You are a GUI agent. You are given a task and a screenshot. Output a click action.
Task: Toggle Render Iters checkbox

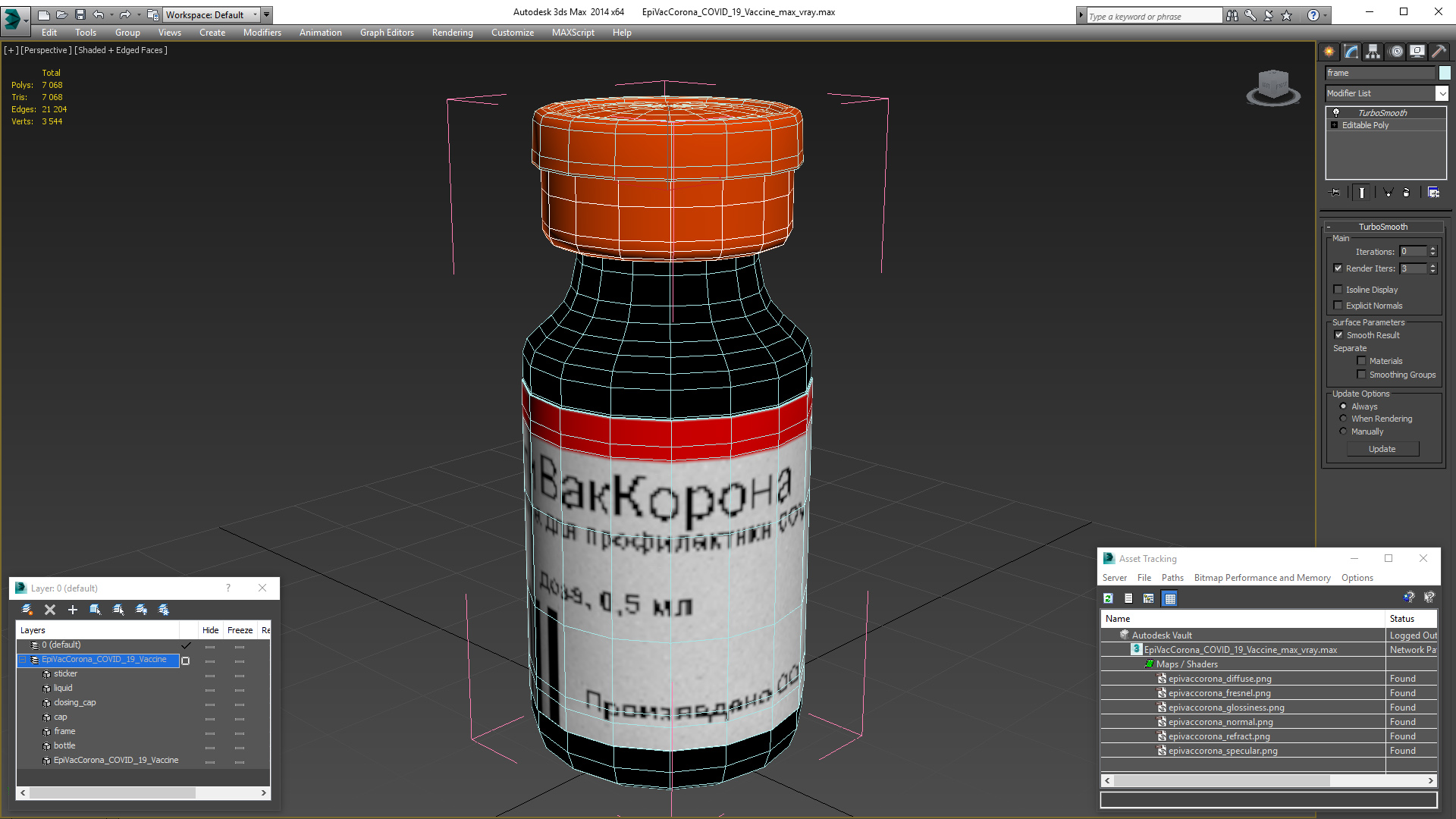coord(1338,268)
